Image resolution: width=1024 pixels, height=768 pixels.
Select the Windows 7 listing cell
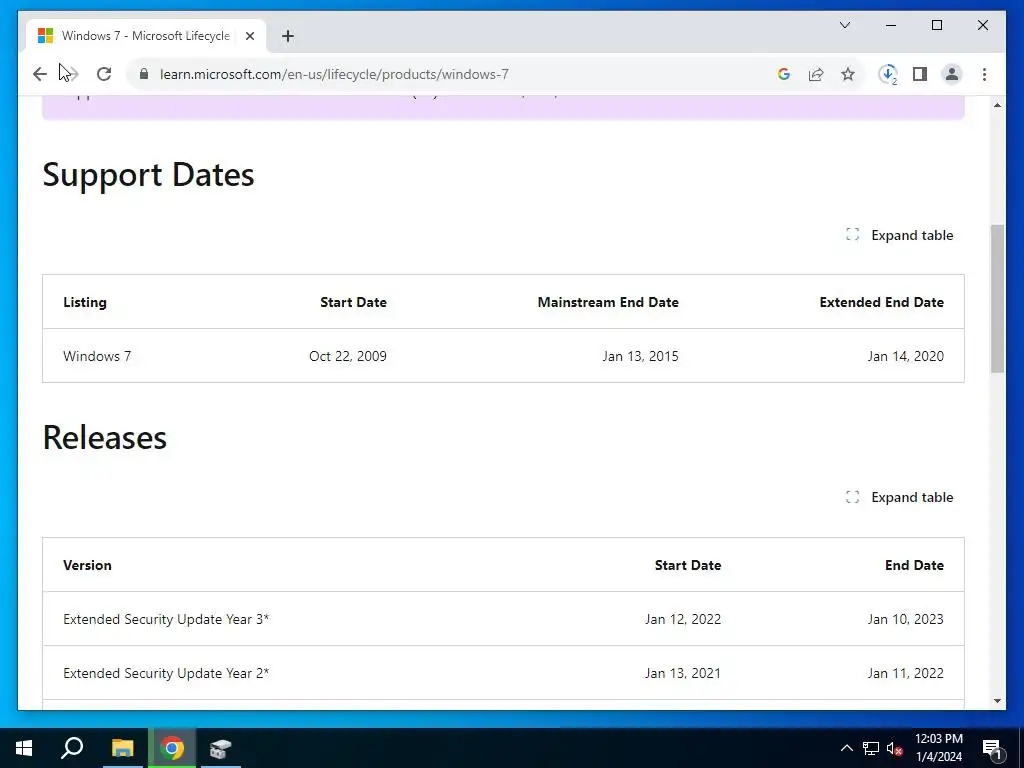[97, 356]
